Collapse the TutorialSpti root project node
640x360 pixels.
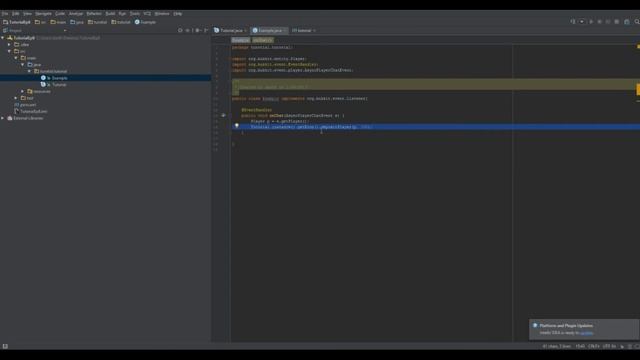[x=3, y=38]
